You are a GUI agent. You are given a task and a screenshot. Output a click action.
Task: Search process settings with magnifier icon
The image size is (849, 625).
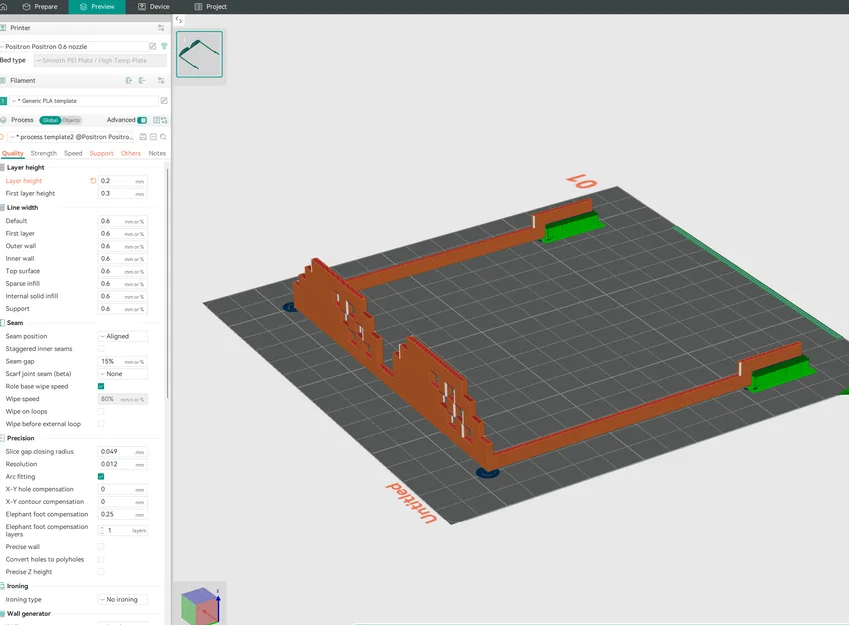point(163,137)
